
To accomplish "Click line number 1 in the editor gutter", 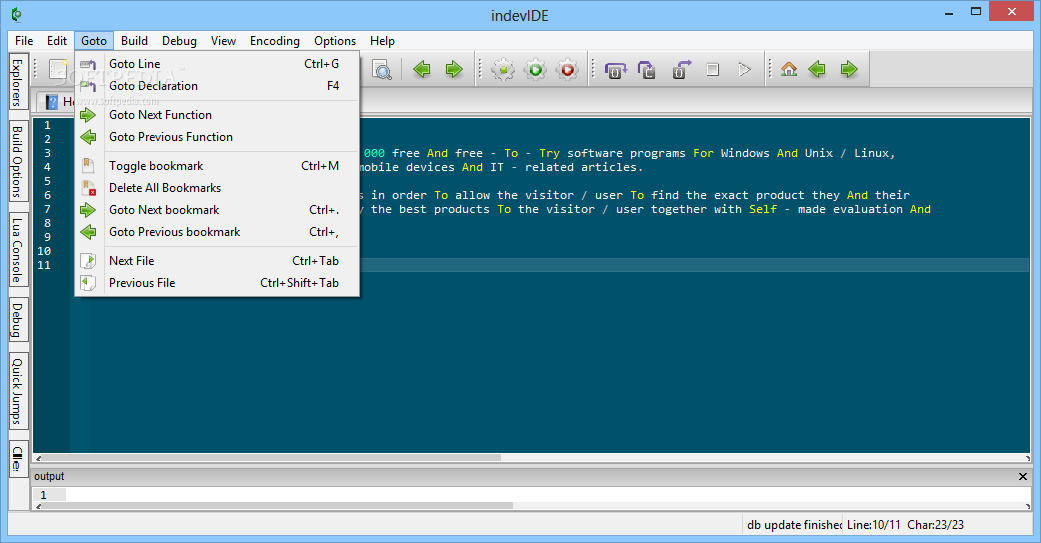I will click(x=47, y=125).
